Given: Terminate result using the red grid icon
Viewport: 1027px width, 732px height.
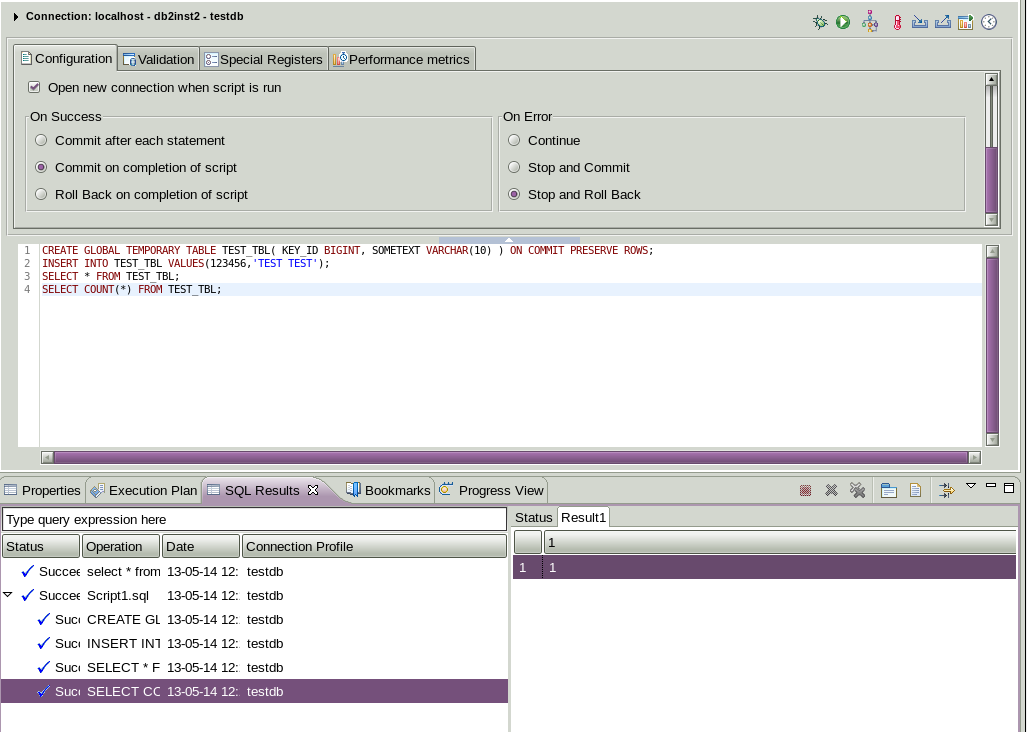Looking at the screenshot, I should click(x=808, y=490).
